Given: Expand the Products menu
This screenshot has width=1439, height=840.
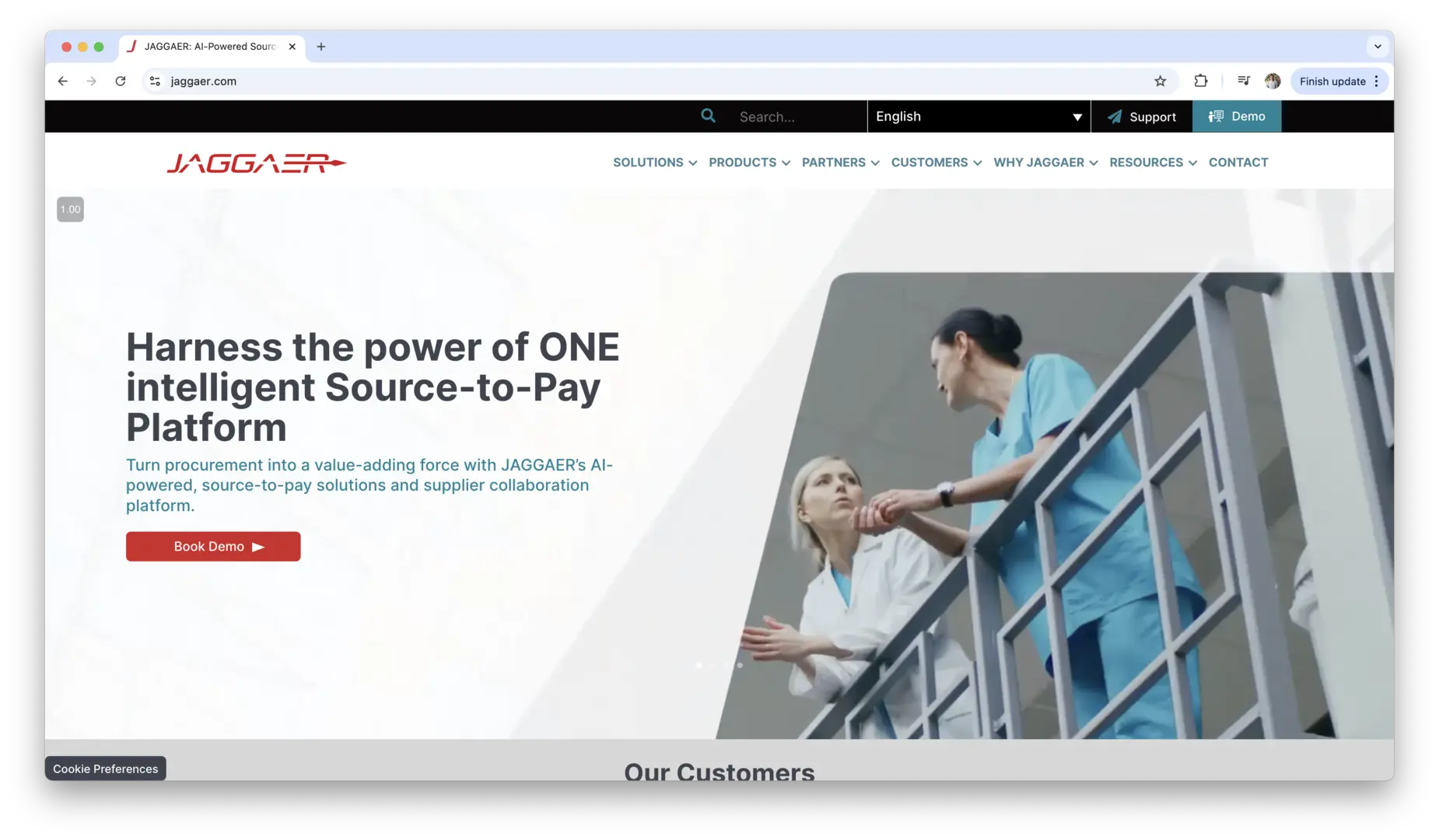Looking at the screenshot, I should pyautogui.click(x=749, y=163).
